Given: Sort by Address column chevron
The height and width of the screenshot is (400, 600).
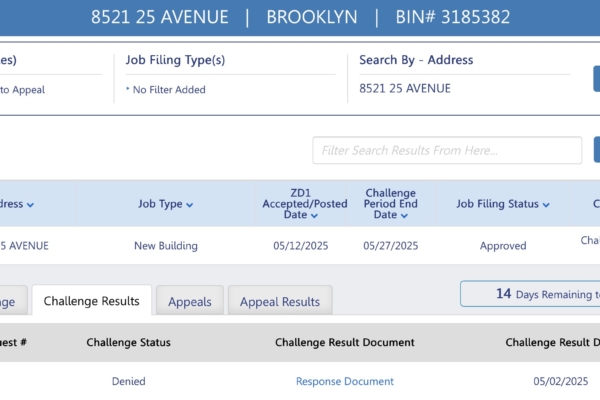Looking at the screenshot, I should (x=30, y=205).
